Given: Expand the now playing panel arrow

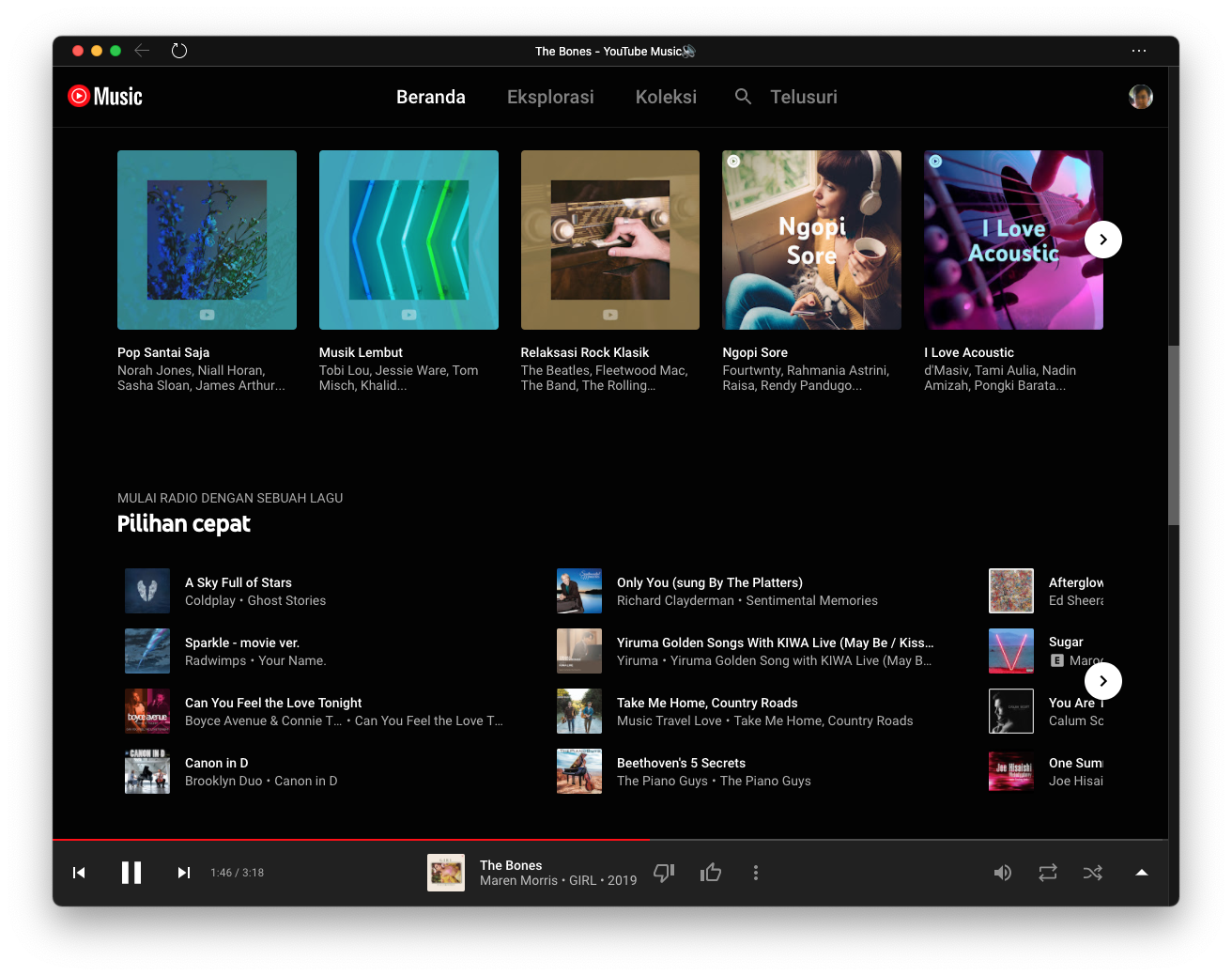Looking at the screenshot, I should (1142, 873).
